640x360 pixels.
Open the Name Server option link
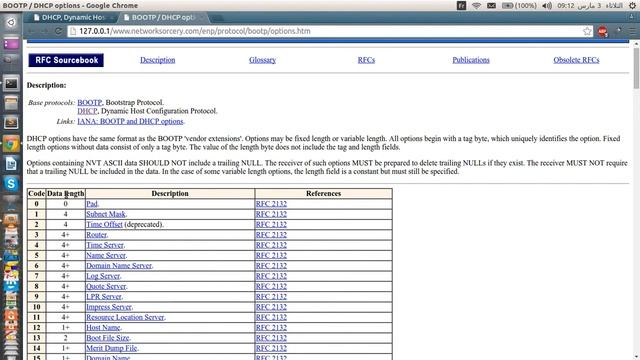106,256
